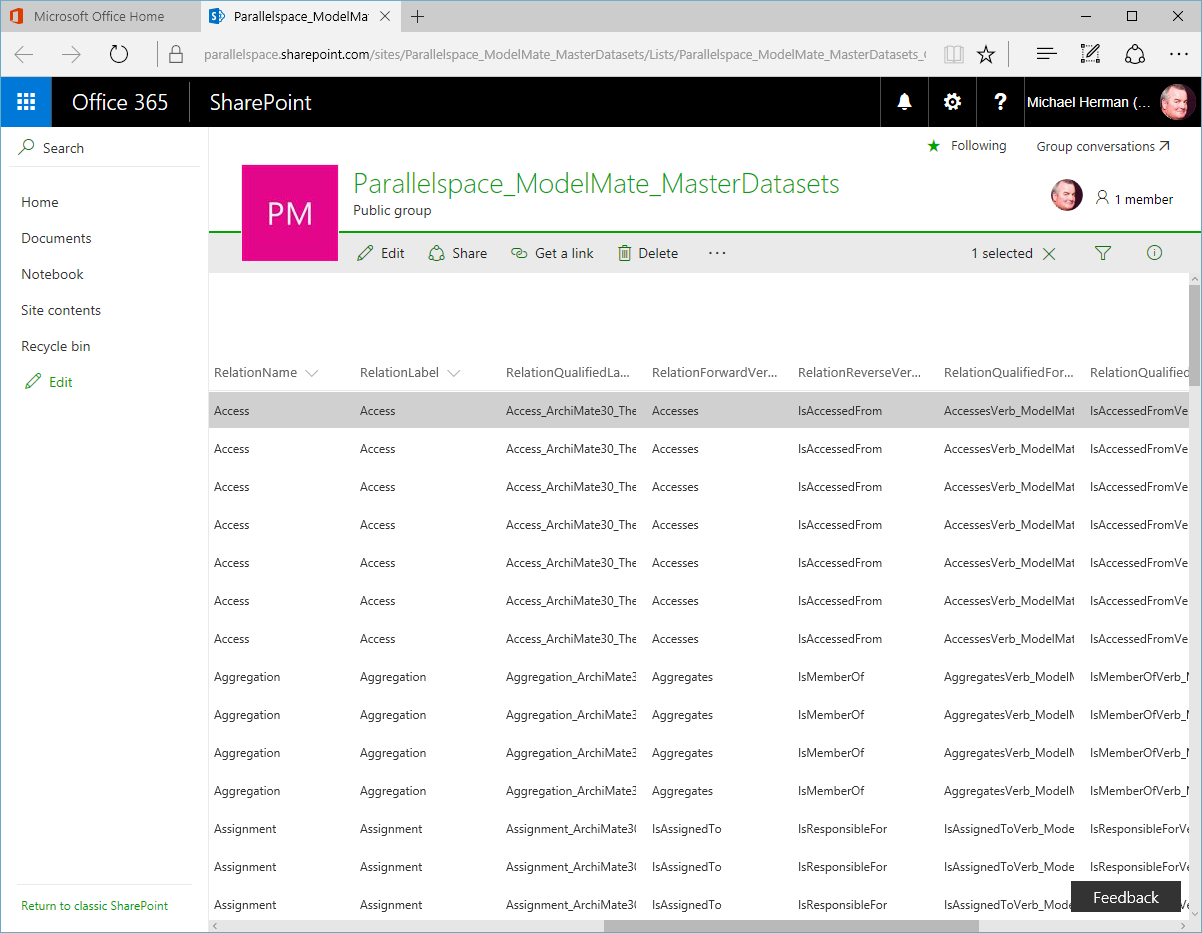Open more commands via the ellipsis
1202x933 pixels.
(716, 253)
